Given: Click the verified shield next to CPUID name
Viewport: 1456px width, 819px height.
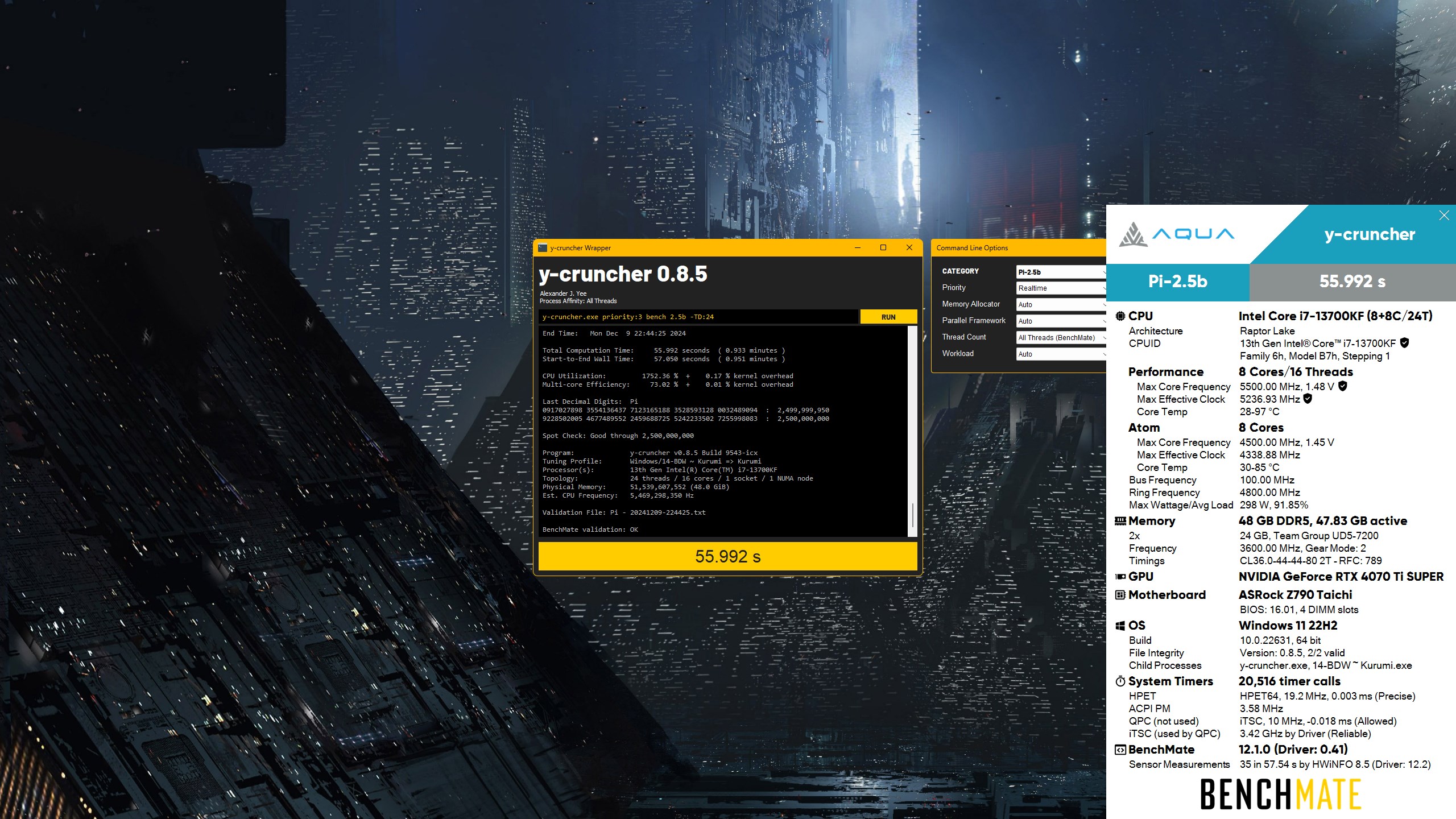Looking at the screenshot, I should (x=1404, y=343).
